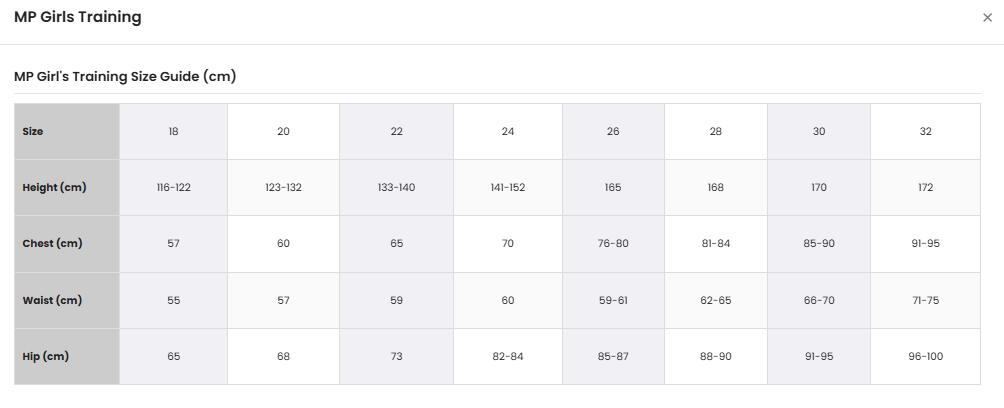Click the 96-100 hip cell
The width and height of the screenshot is (1004, 408).
[x=925, y=357]
